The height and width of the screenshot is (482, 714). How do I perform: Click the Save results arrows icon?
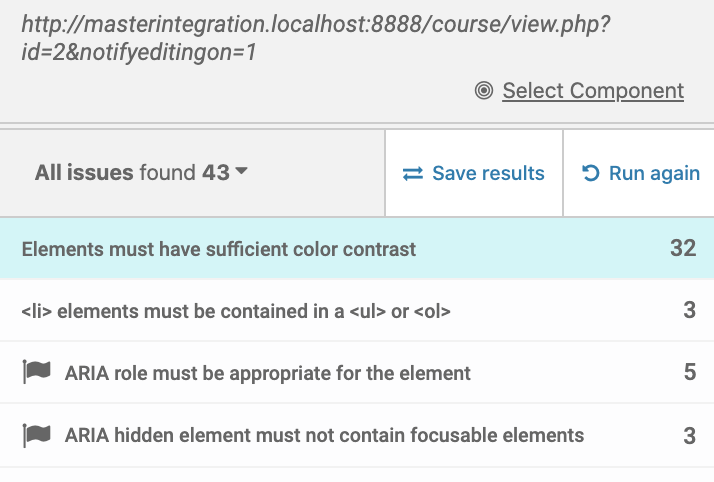413,173
